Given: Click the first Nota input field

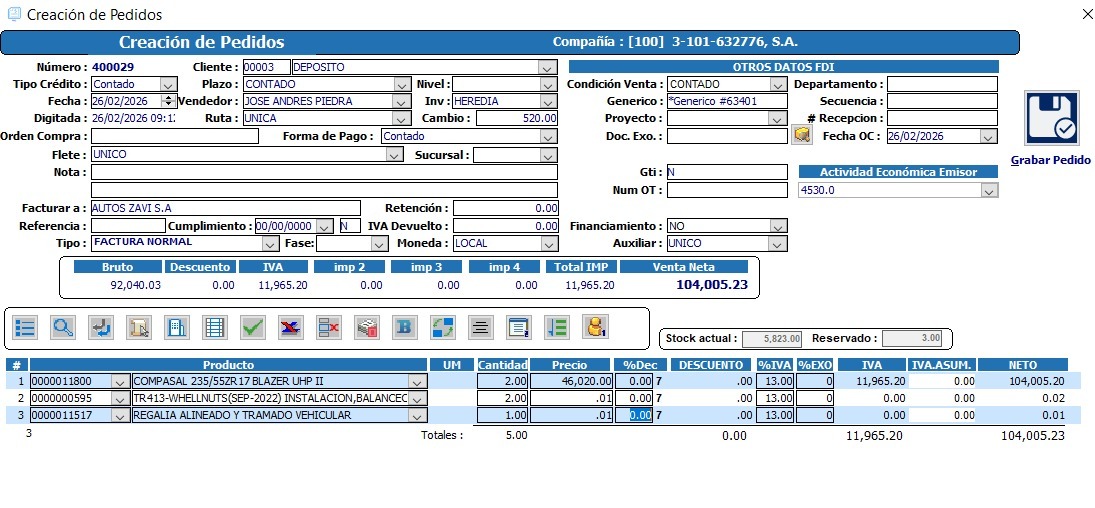Looking at the screenshot, I should pyautogui.click(x=324, y=172).
